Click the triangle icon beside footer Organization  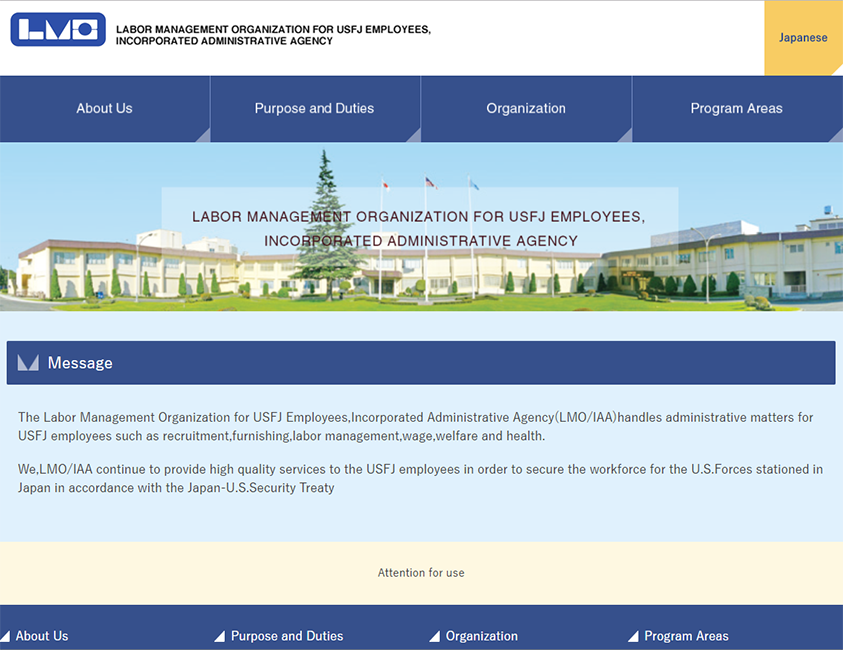434,637
